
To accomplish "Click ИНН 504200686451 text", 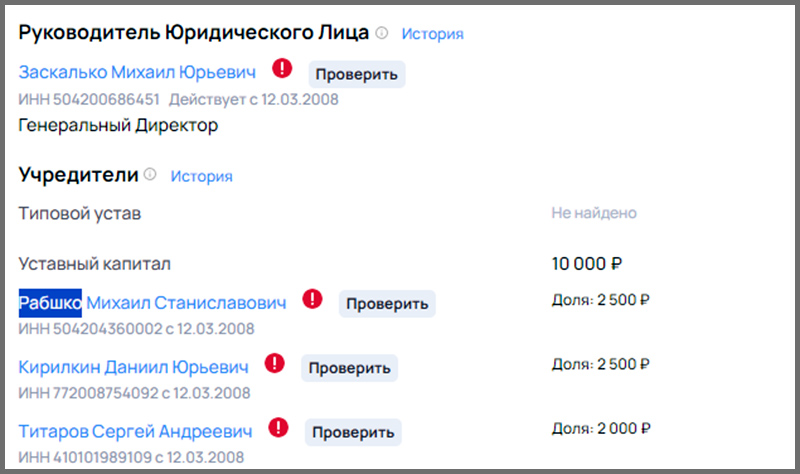I will pyautogui.click(x=89, y=99).
